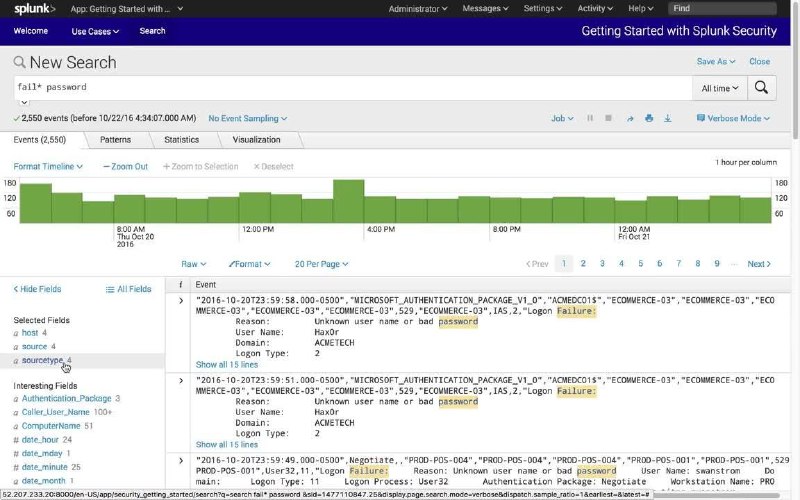Viewport: 800px width, 500px height.
Task: Click the date_hour field
Action: 40,440
